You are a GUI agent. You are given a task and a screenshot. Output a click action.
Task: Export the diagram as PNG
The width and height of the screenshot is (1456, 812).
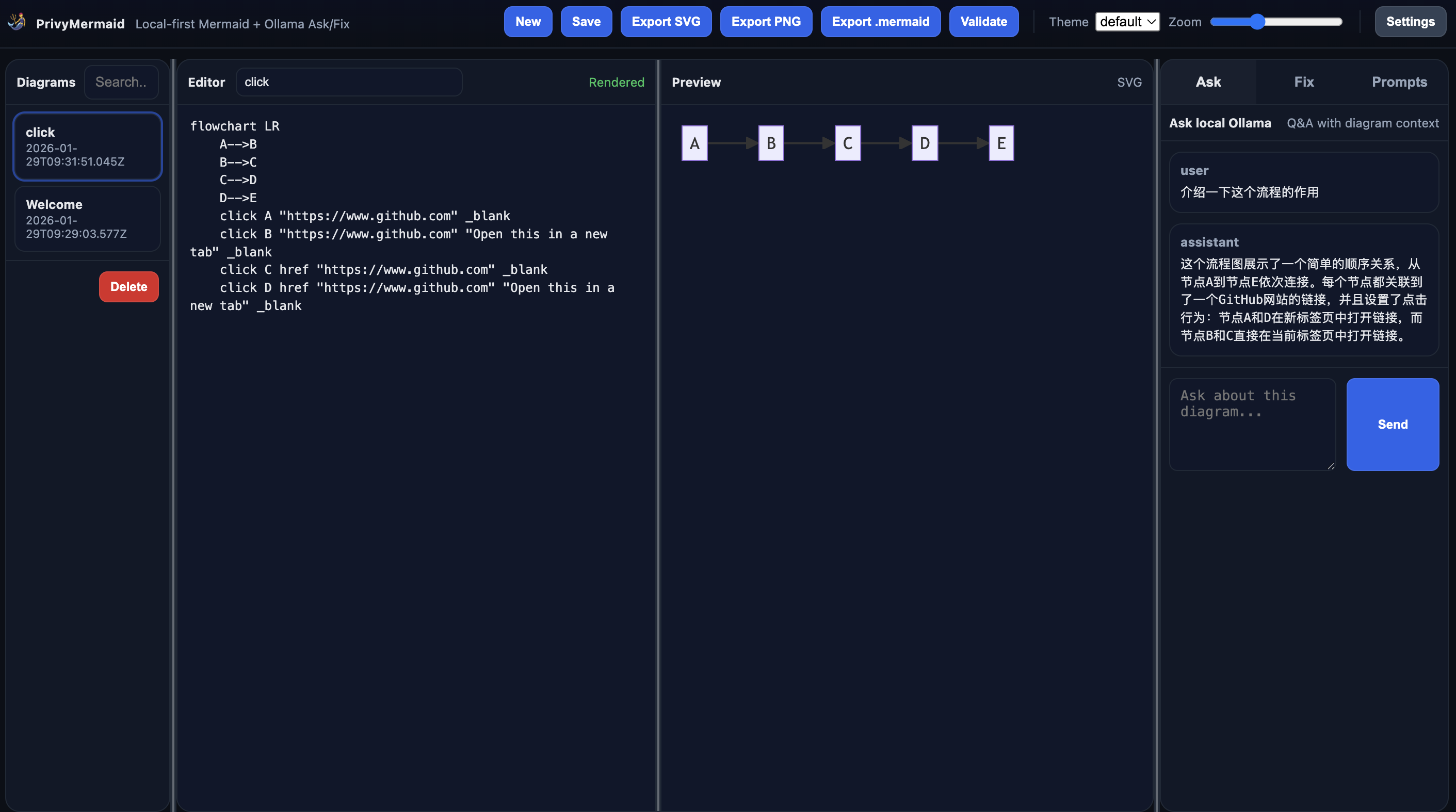click(766, 22)
